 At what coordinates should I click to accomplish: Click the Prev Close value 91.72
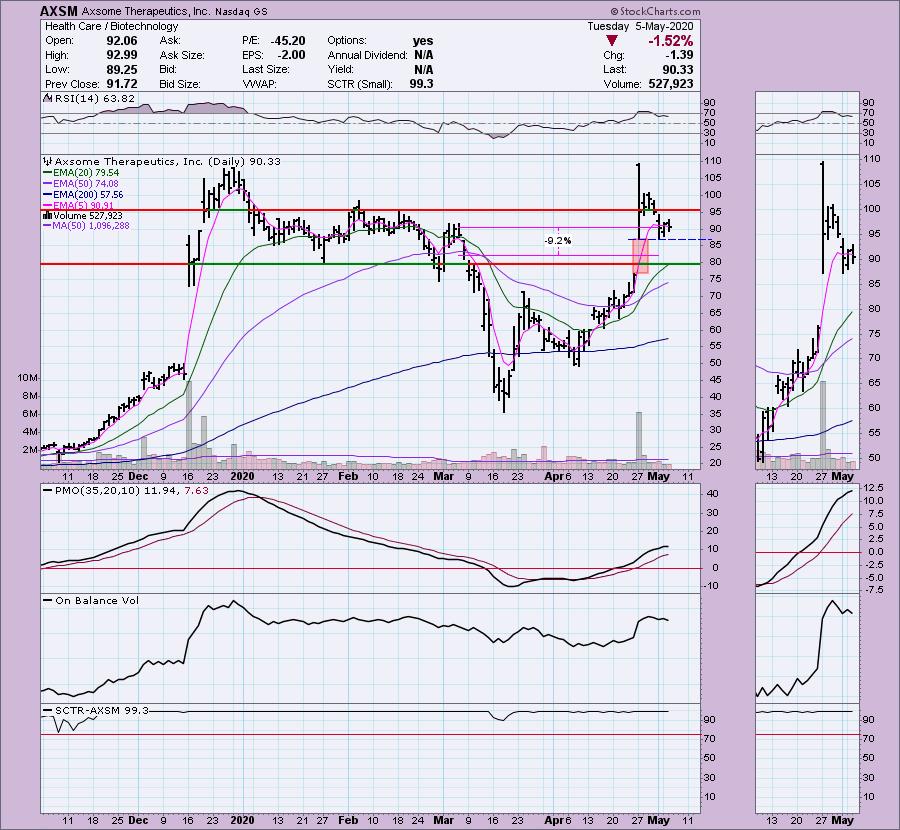point(122,84)
